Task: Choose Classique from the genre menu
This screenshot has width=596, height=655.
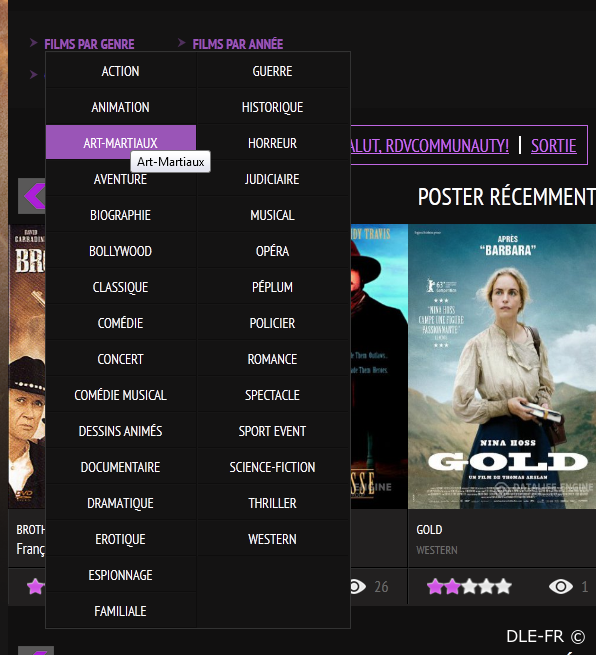Action: [120, 287]
